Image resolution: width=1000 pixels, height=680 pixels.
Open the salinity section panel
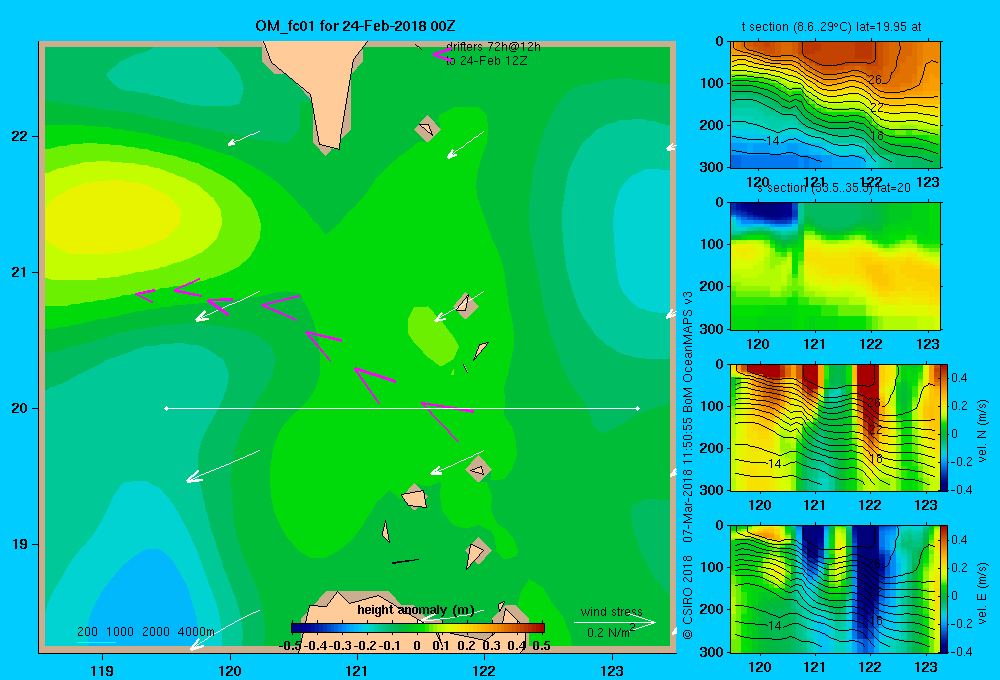835,266
